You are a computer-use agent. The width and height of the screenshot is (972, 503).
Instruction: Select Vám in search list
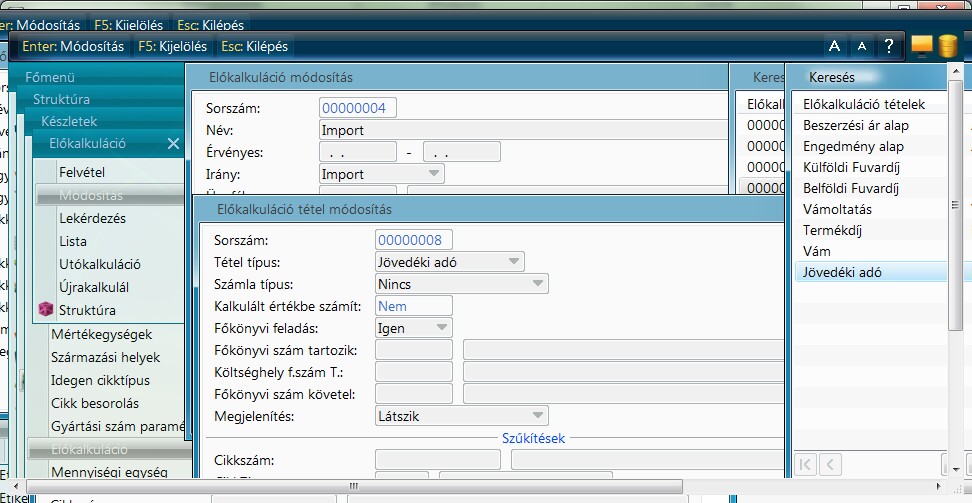[x=816, y=252]
